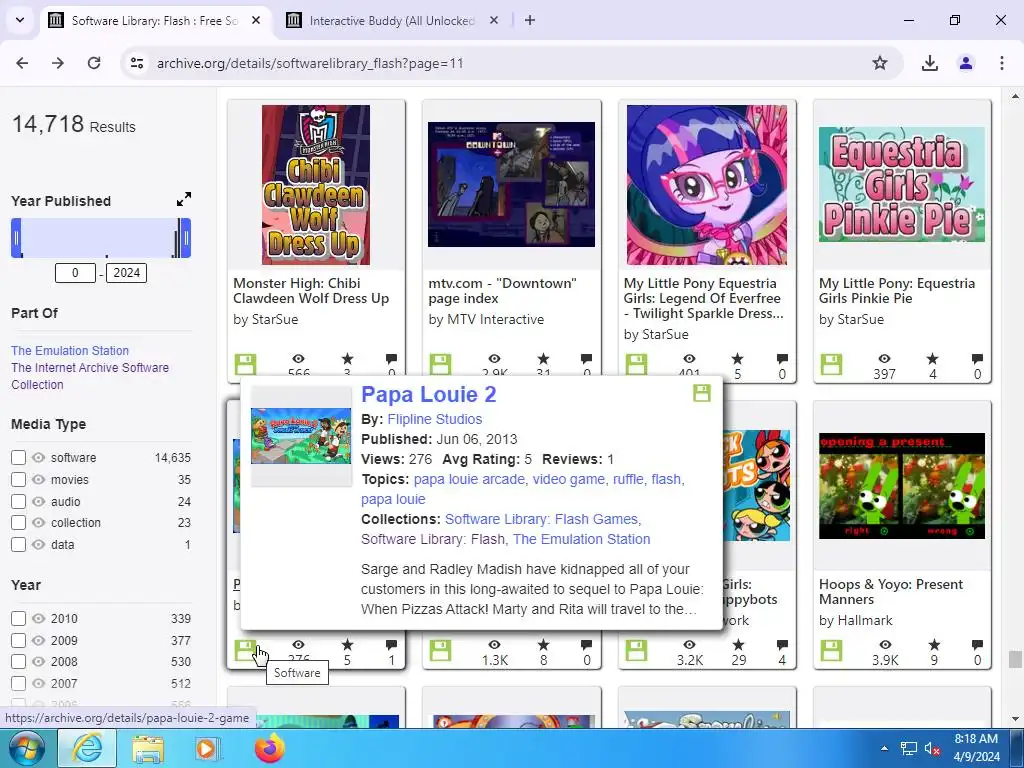This screenshot has height=768, width=1024.
Task: Close the Interactive Buddy tab
Action: click(x=494, y=20)
